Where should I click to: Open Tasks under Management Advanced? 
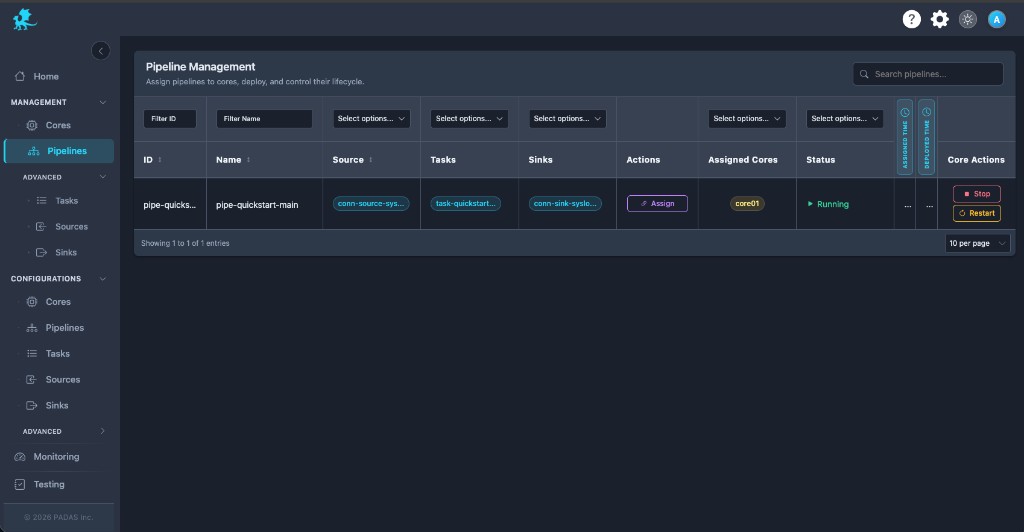[x=59, y=200]
